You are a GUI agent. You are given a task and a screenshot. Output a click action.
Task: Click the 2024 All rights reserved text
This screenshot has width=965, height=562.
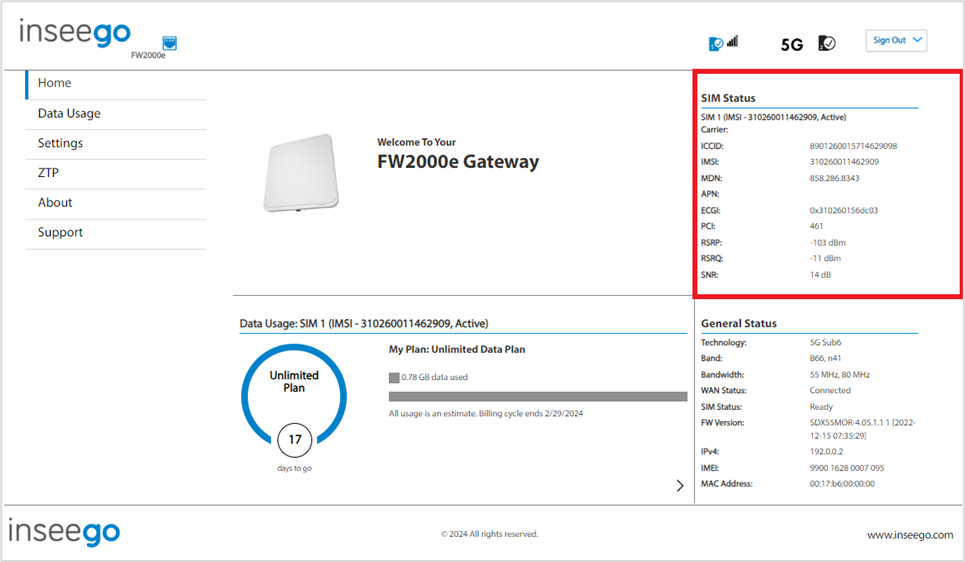pos(489,534)
